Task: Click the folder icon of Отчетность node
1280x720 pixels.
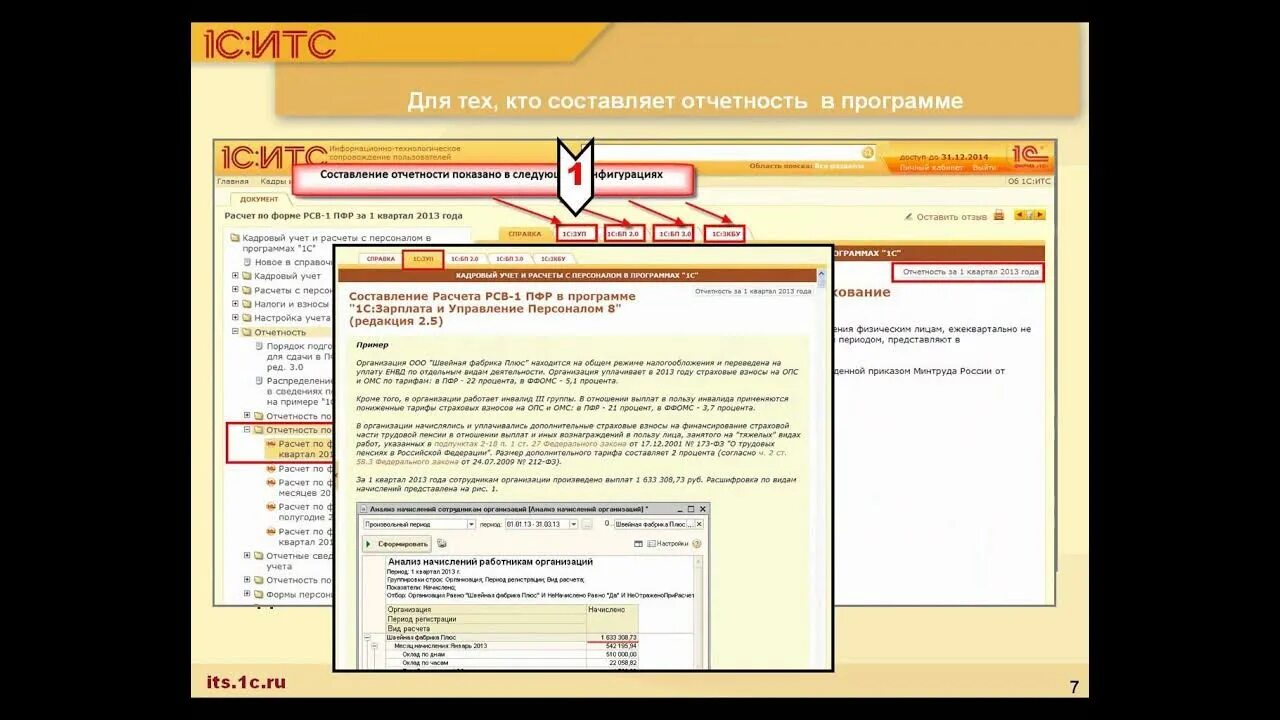Action: tap(247, 332)
